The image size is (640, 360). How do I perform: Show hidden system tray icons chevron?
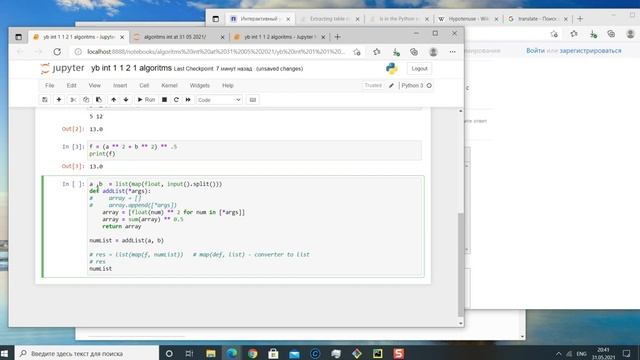click(x=558, y=353)
